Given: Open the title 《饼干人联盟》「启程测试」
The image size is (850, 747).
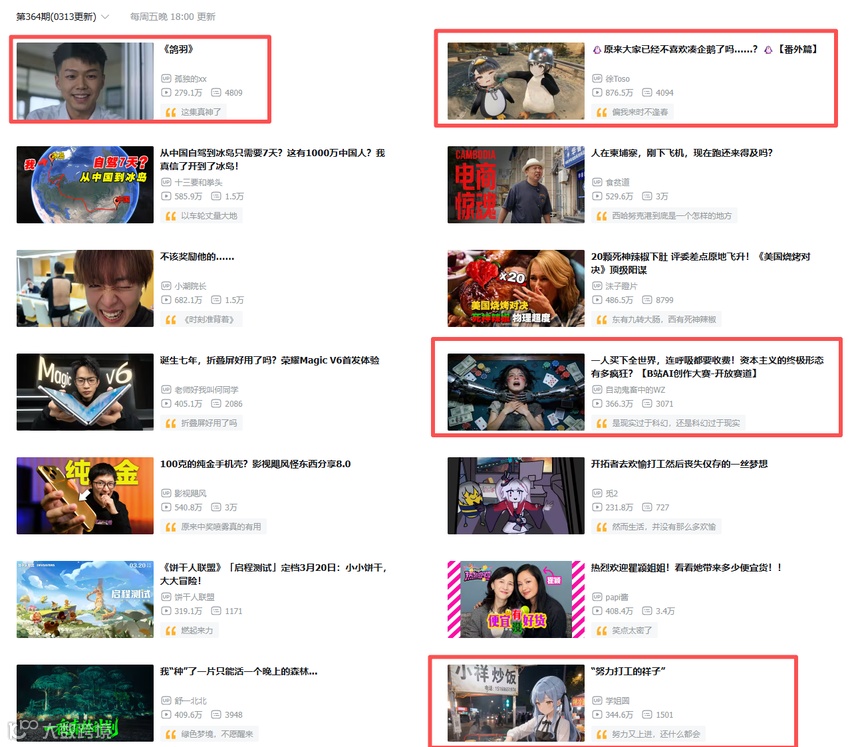Looking at the screenshot, I should point(274,574).
